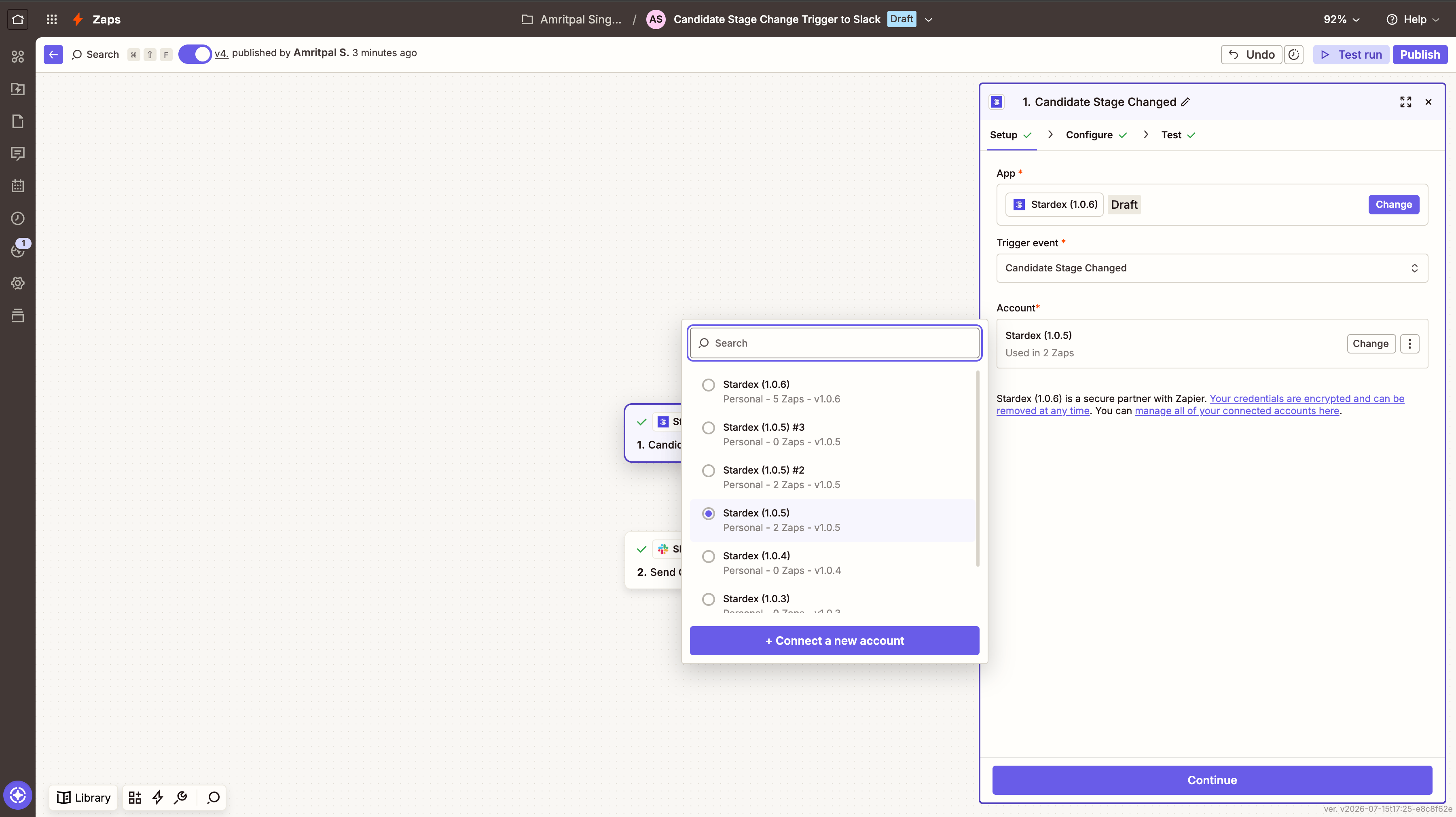This screenshot has width=1456, height=817.
Task: Toggle the Zap on/off switch
Action: click(195, 54)
